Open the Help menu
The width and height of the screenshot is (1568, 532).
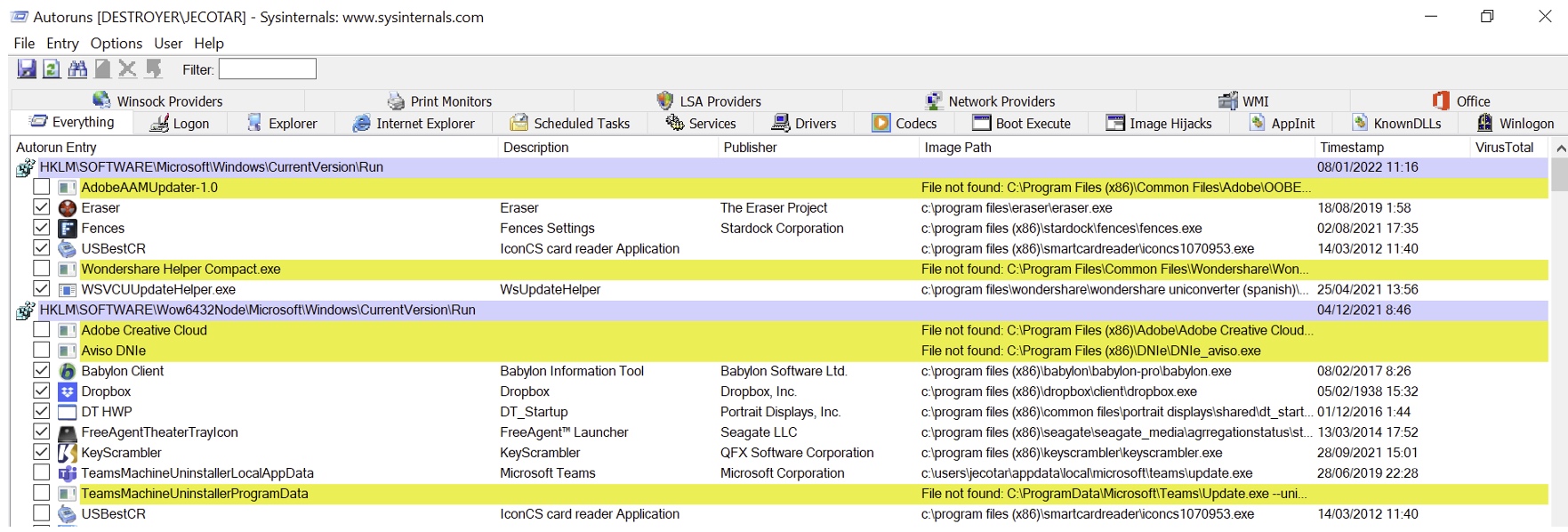(209, 44)
